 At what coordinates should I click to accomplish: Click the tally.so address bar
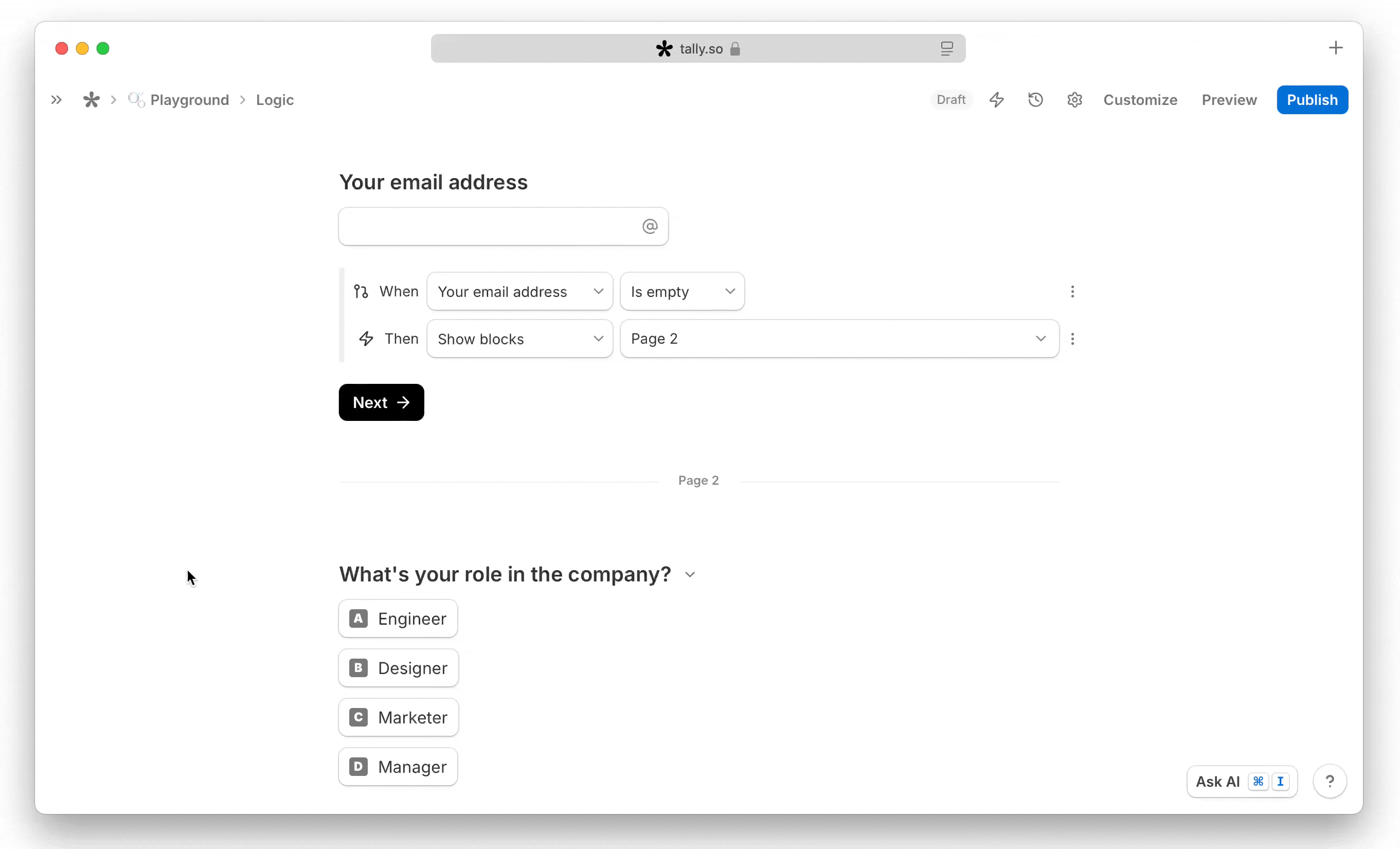[x=698, y=49]
